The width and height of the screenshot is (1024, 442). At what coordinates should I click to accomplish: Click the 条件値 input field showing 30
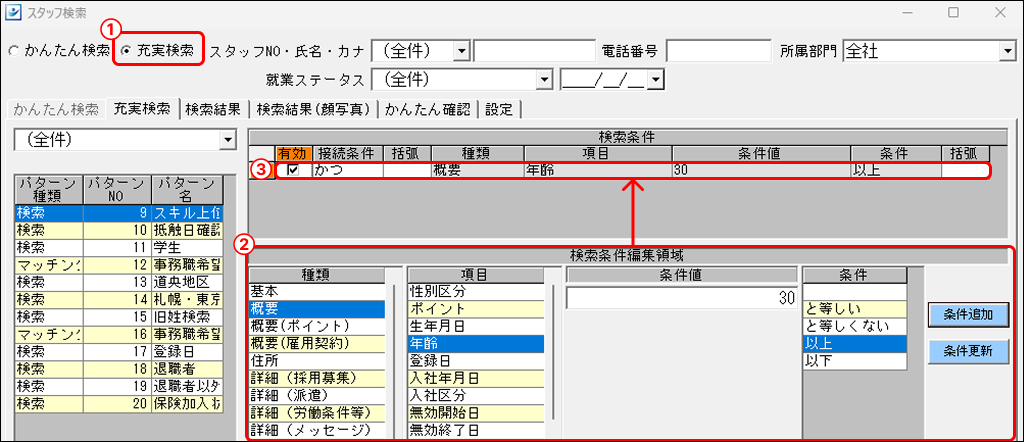pyautogui.click(x=682, y=298)
